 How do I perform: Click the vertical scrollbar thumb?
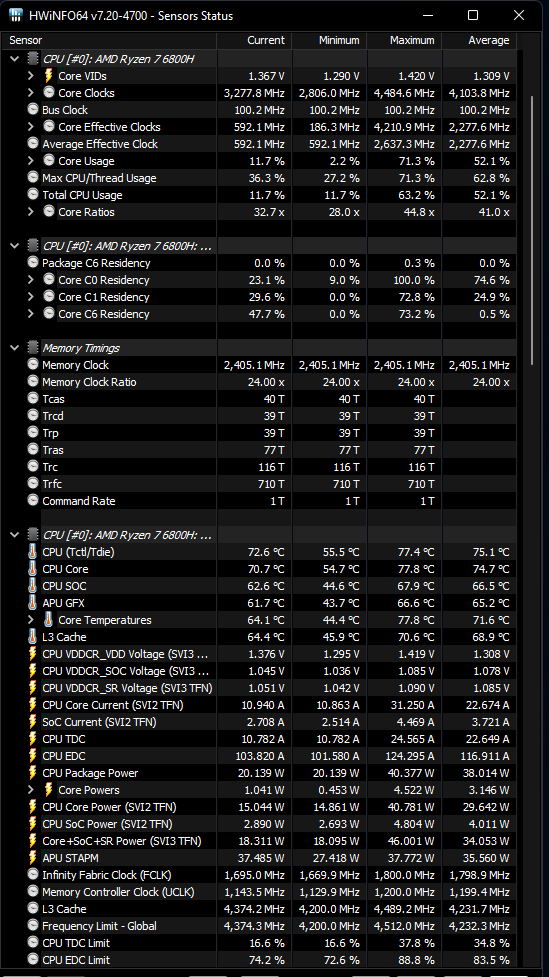[x=532, y=231]
